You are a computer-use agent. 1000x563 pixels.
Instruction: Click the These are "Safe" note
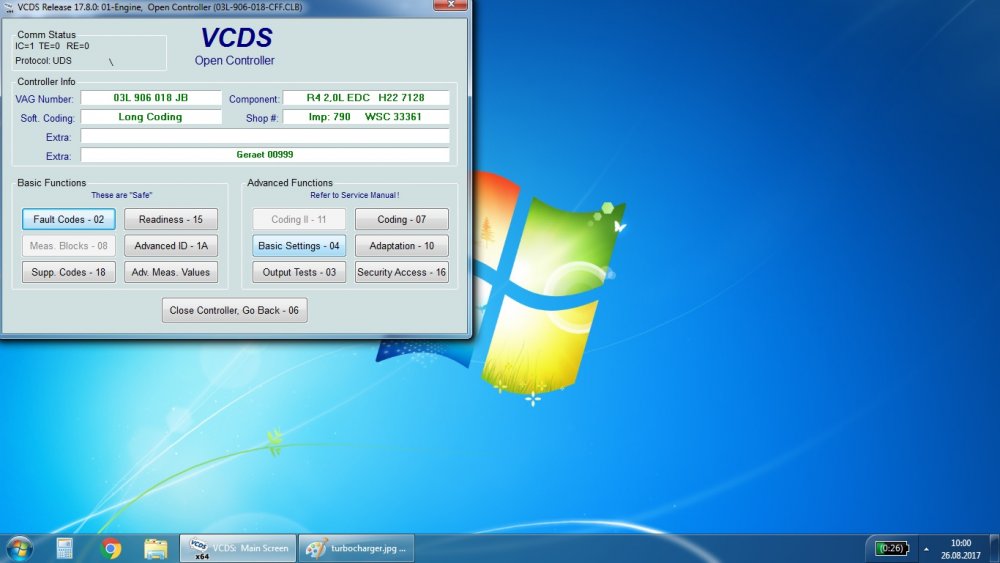point(121,195)
